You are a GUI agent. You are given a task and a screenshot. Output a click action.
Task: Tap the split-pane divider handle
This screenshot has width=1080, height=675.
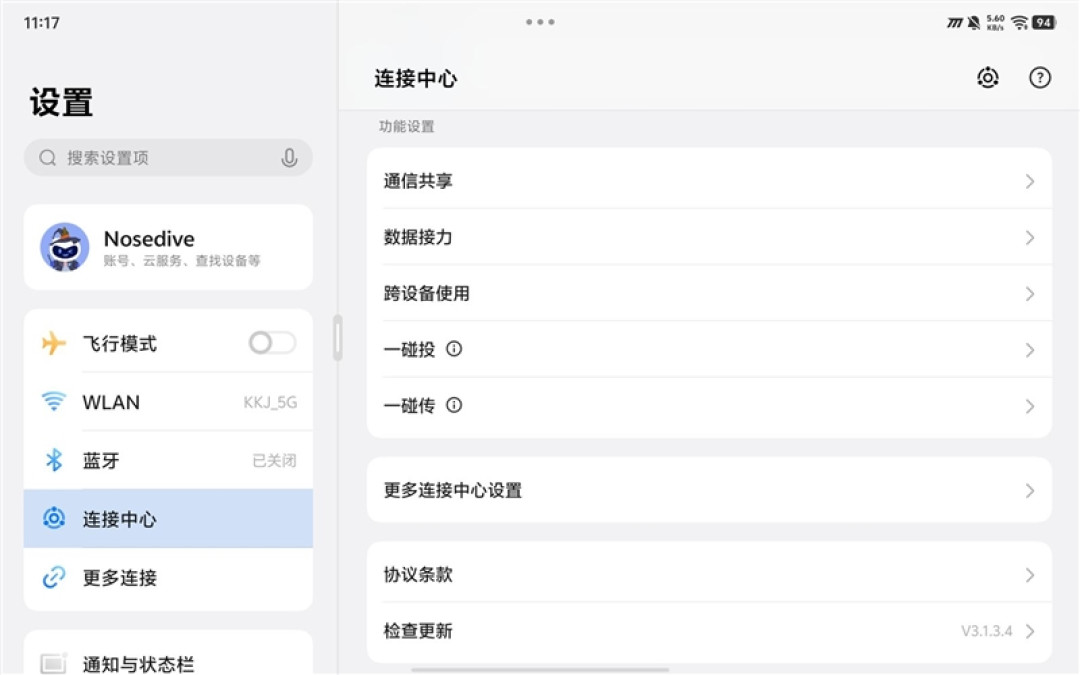(338, 338)
